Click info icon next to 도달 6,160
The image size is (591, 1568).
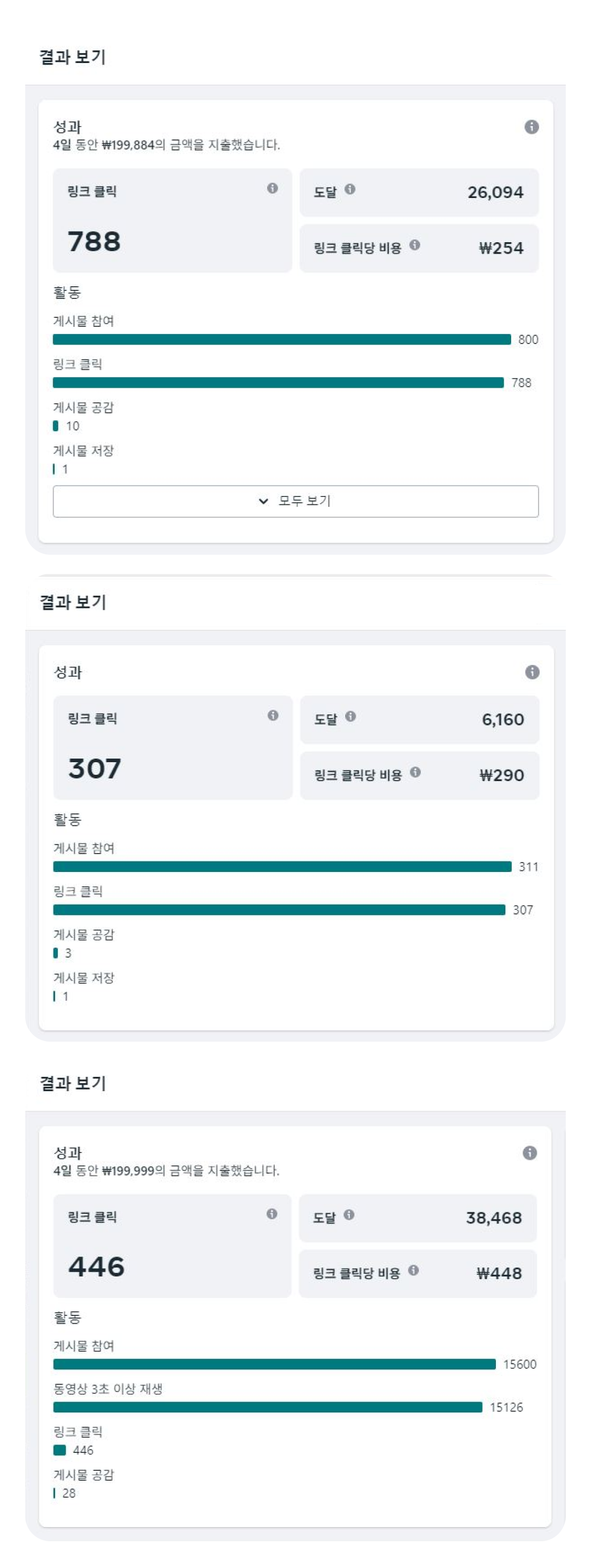coord(350,716)
